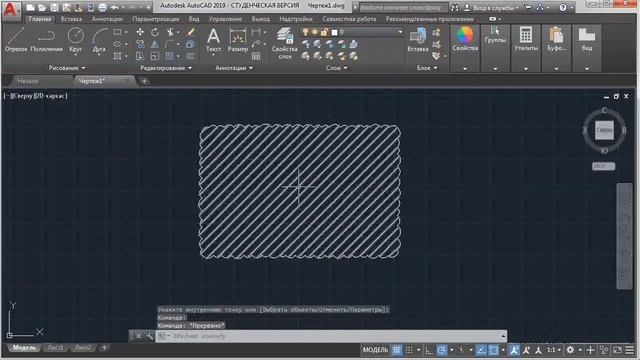Click the Fillet tool icon
This screenshot has height=360, width=640.
click(x=169, y=44)
